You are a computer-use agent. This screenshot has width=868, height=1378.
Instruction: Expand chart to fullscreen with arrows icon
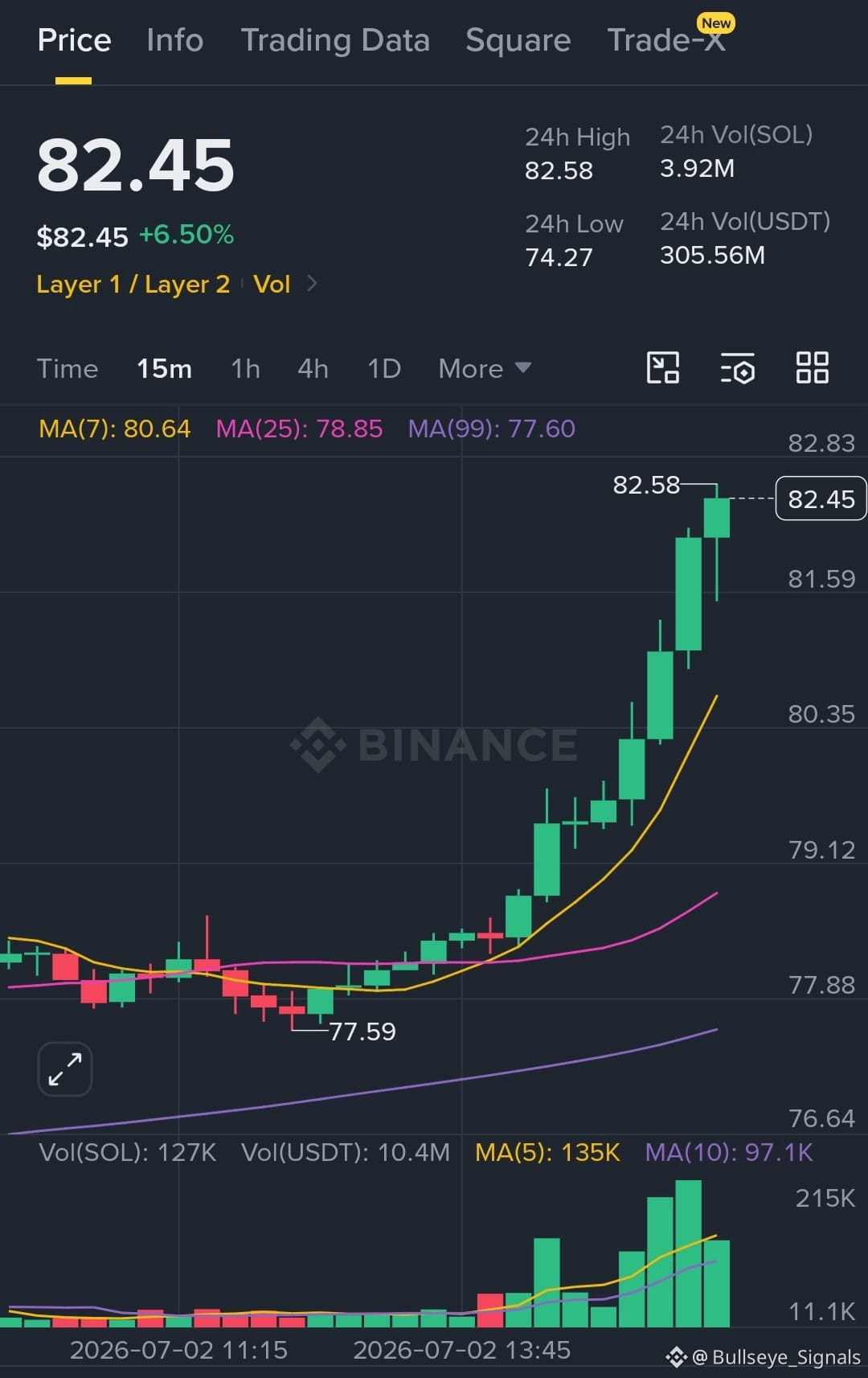tap(65, 1069)
